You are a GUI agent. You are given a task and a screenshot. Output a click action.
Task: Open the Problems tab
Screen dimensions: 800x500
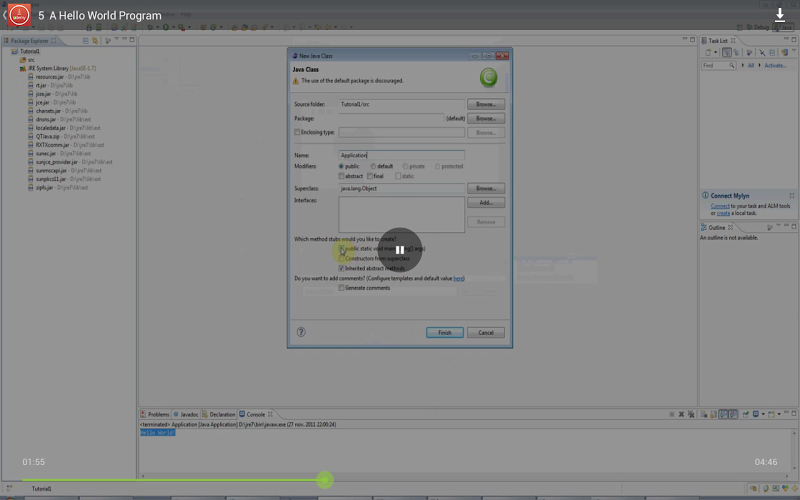(158, 414)
